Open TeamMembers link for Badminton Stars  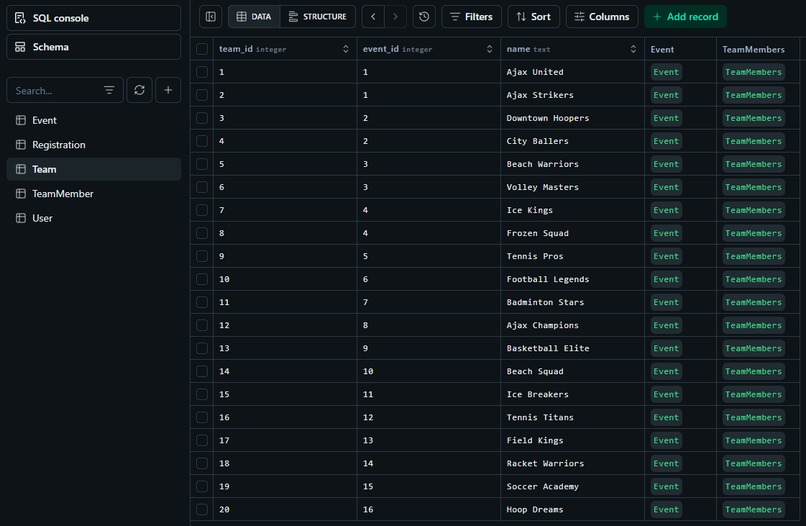point(753,302)
